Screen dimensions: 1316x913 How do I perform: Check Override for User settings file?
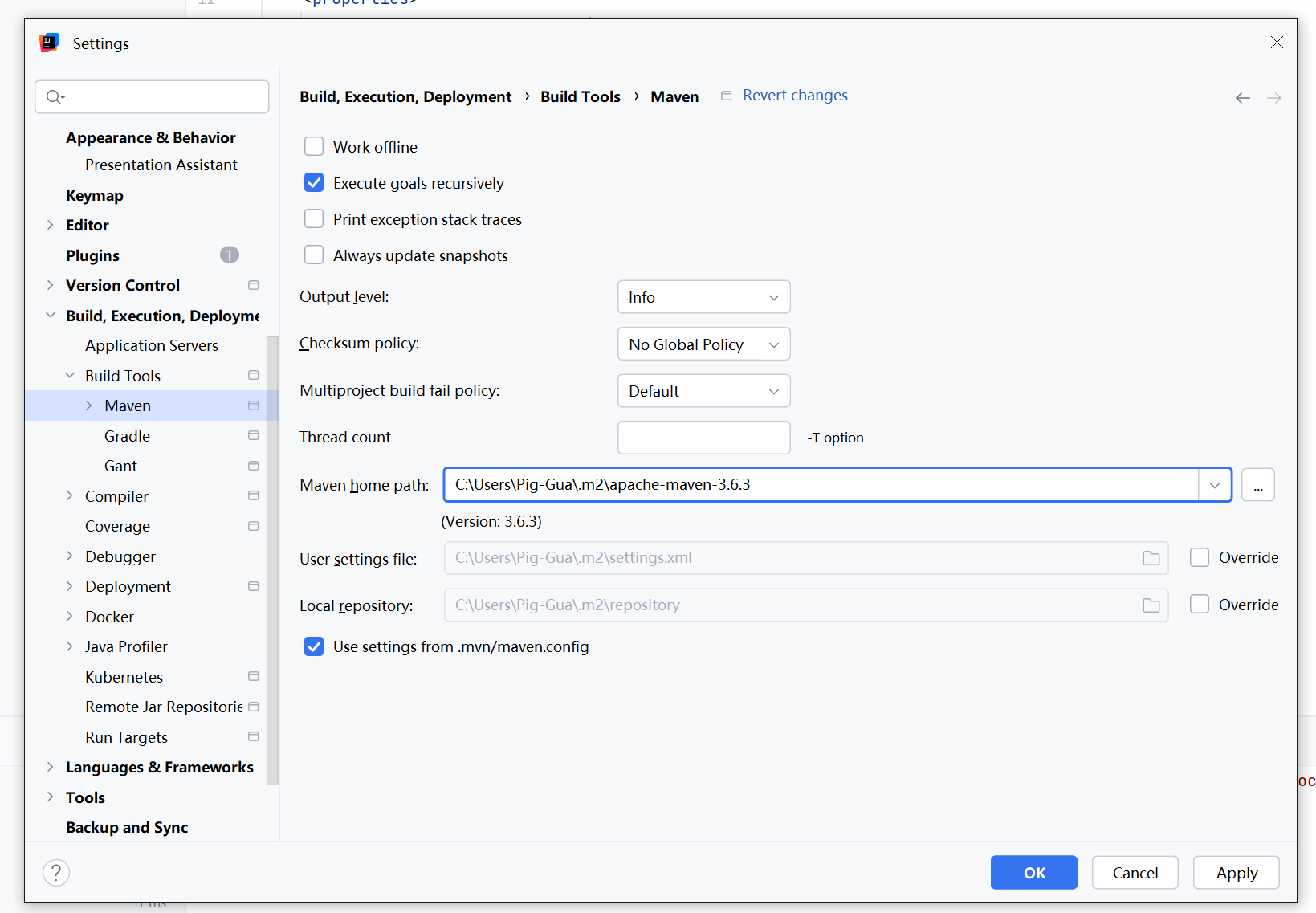1200,557
